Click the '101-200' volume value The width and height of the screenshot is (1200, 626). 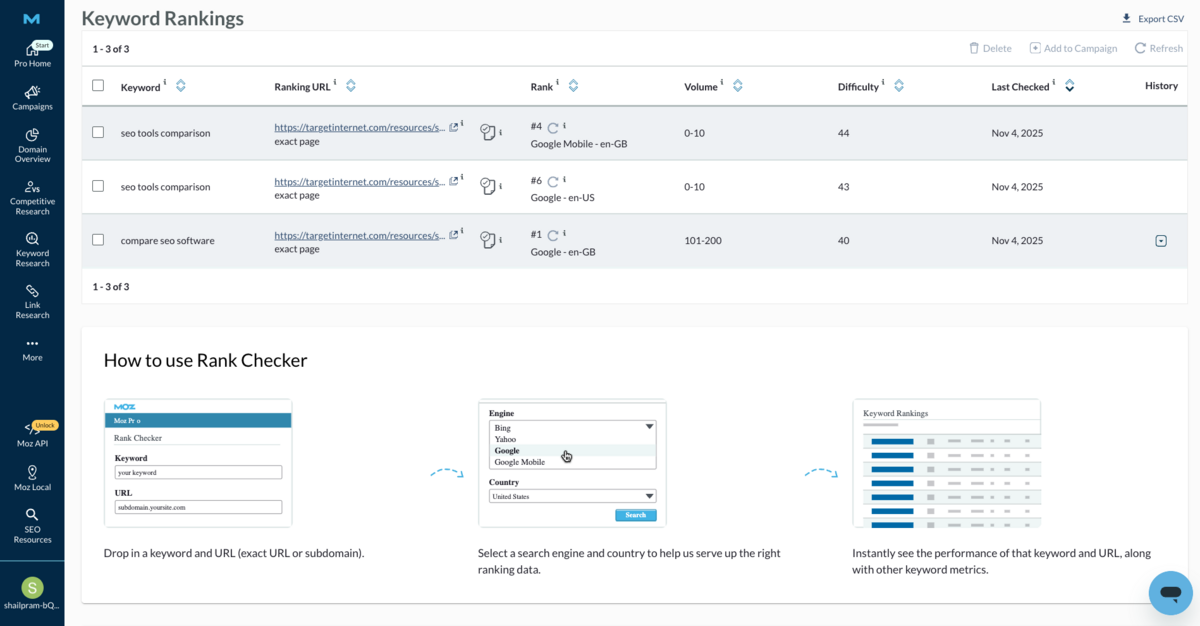pos(703,241)
